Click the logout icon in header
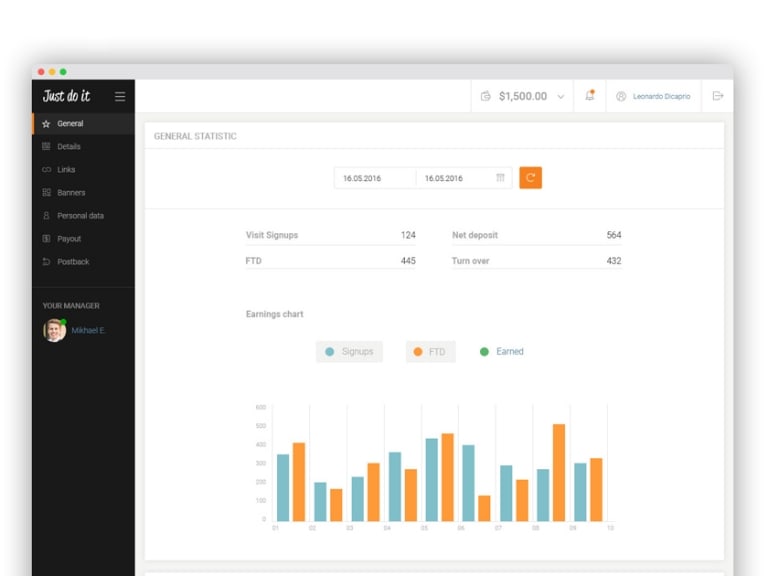This screenshot has height=576, width=768. [718, 96]
